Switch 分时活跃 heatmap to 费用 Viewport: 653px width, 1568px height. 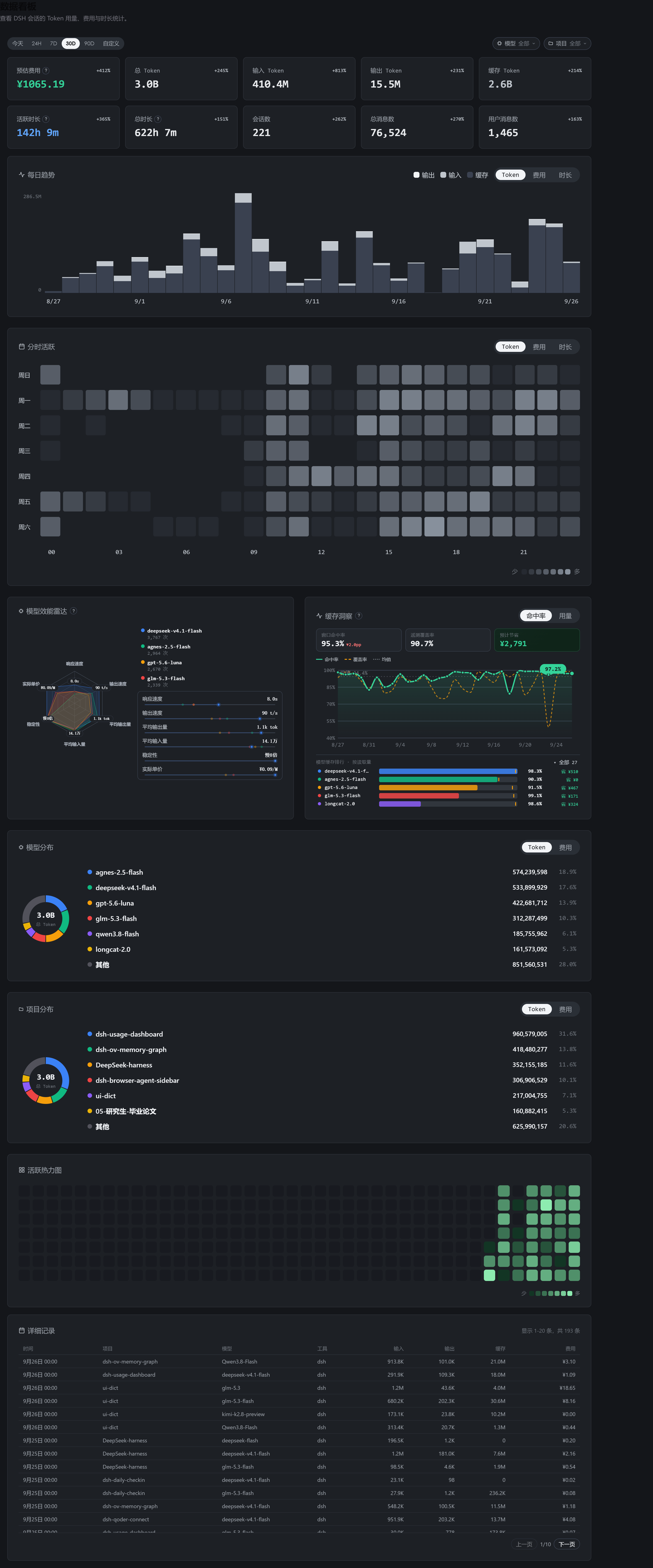click(539, 347)
